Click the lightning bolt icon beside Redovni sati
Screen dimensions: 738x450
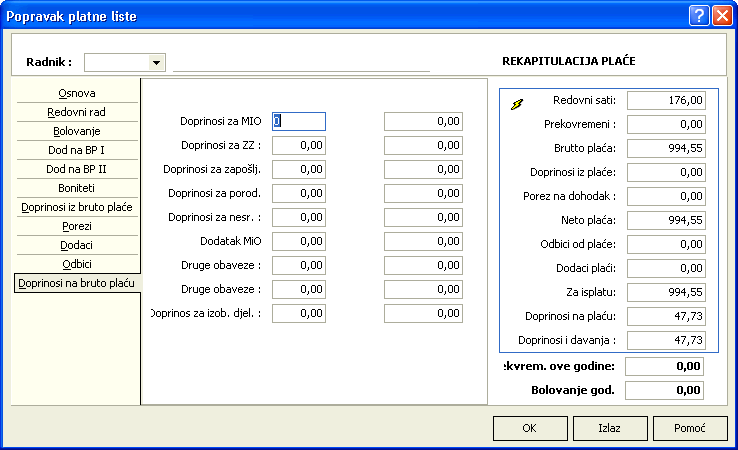coord(517,103)
